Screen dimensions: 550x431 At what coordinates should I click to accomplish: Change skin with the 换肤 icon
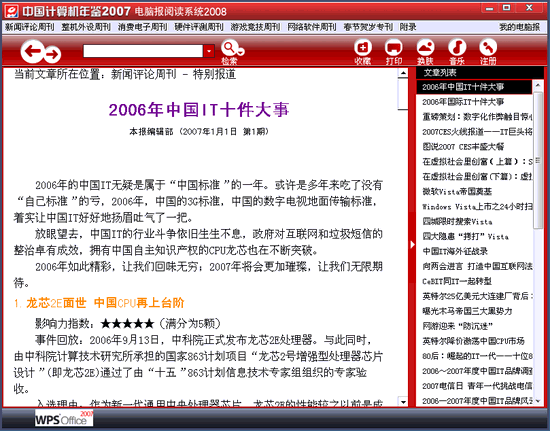[x=425, y=51]
